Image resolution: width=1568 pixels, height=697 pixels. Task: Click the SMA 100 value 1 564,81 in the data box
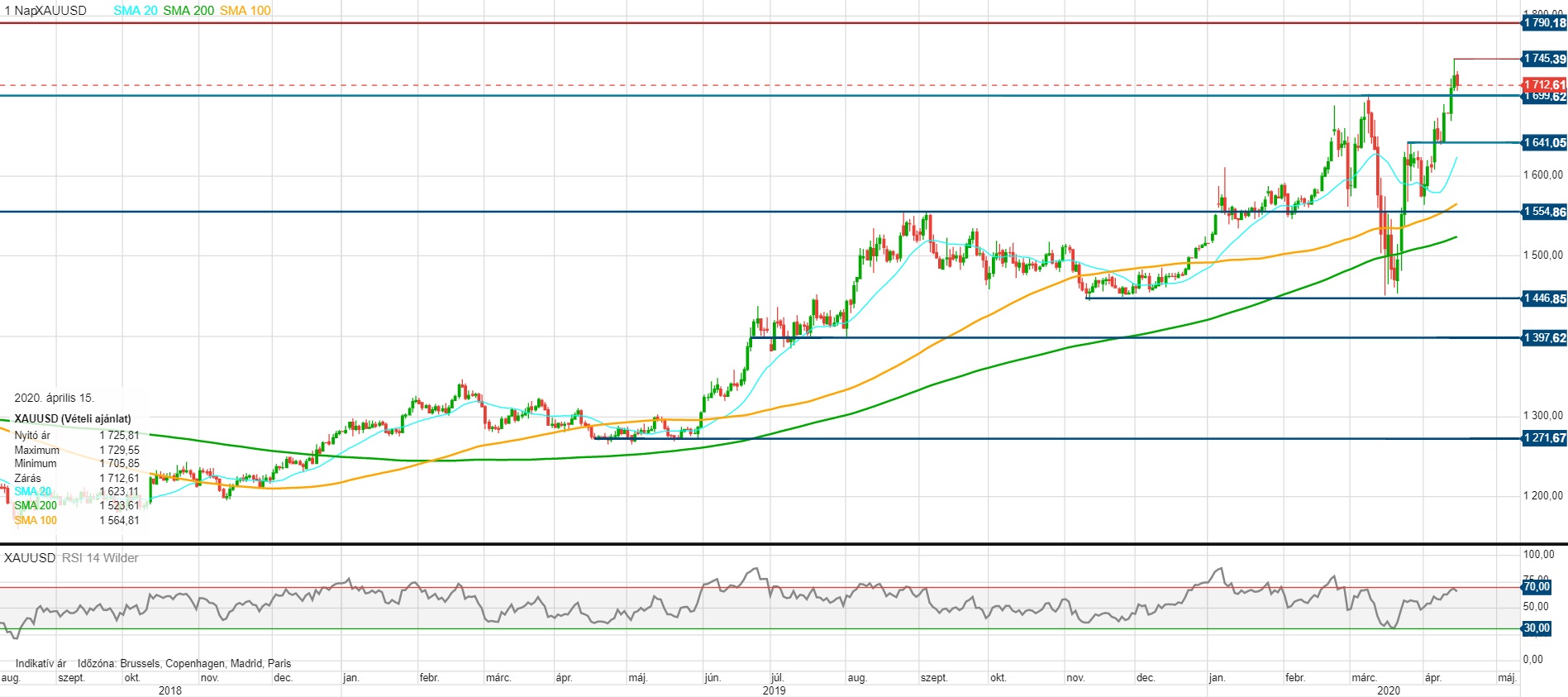tap(120, 520)
